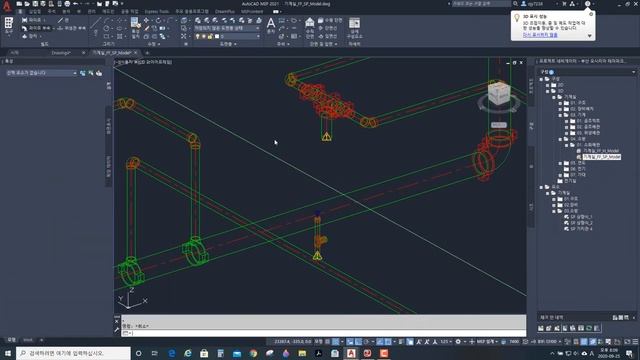Image resolution: width=640 pixels, height=360 pixels.
Task: Click the first icon in project navigator bottom toolbar
Action: pos(541,328)
